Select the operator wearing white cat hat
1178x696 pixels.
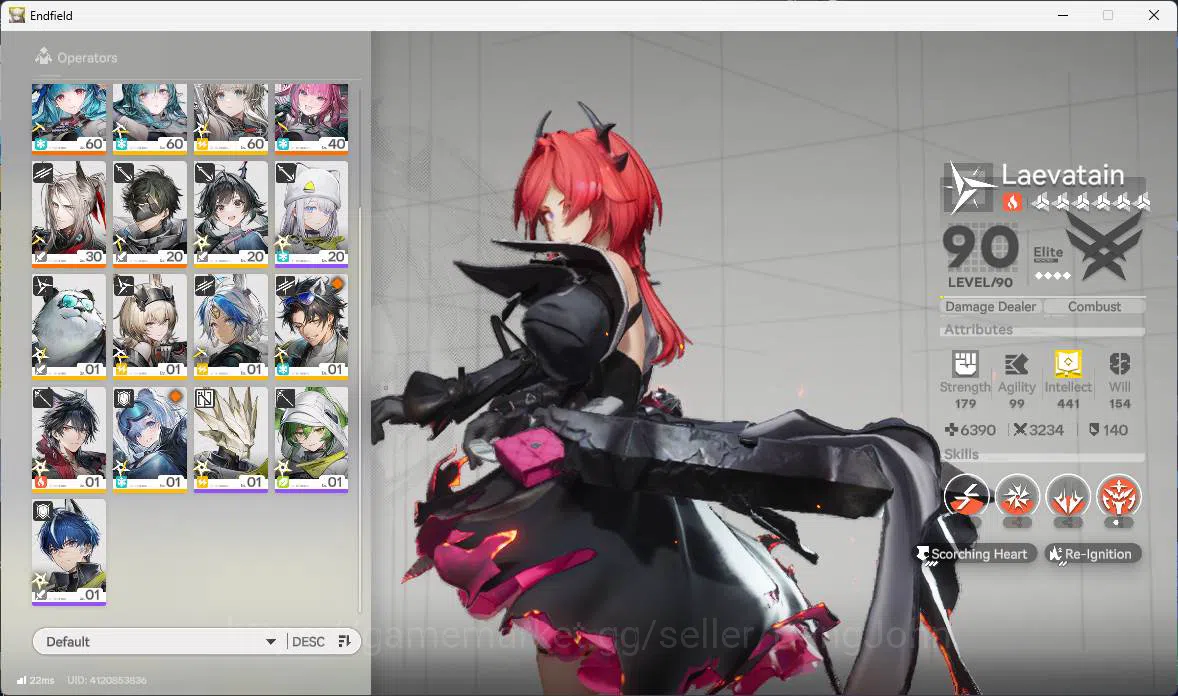click(x=311, y=214)
